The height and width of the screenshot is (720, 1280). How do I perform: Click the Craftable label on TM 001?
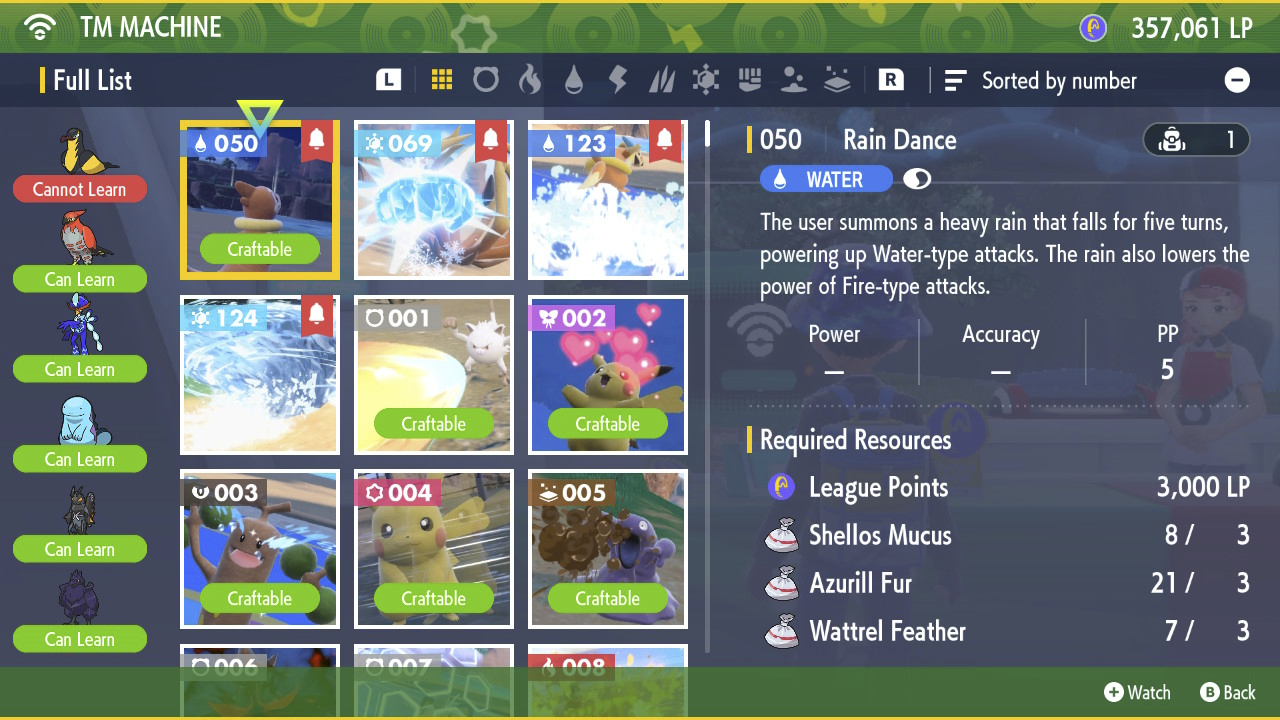point(434,424)
